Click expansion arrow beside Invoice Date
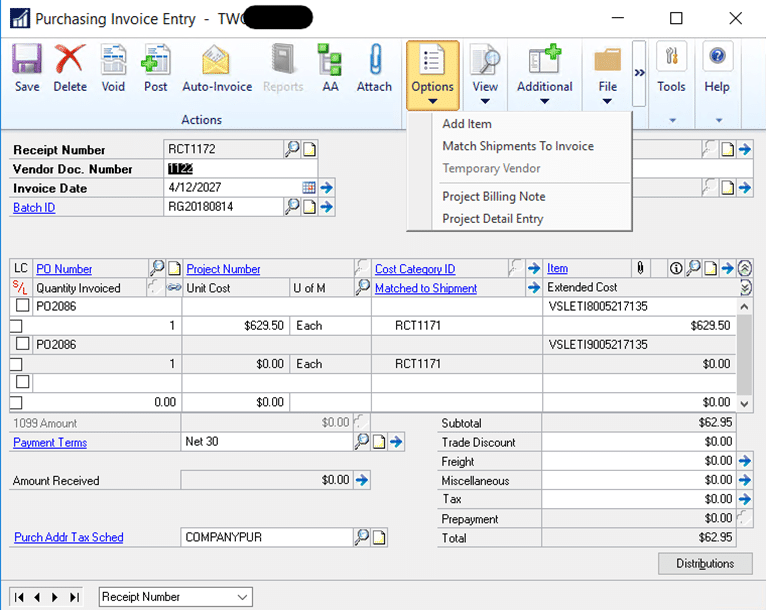 326,188
